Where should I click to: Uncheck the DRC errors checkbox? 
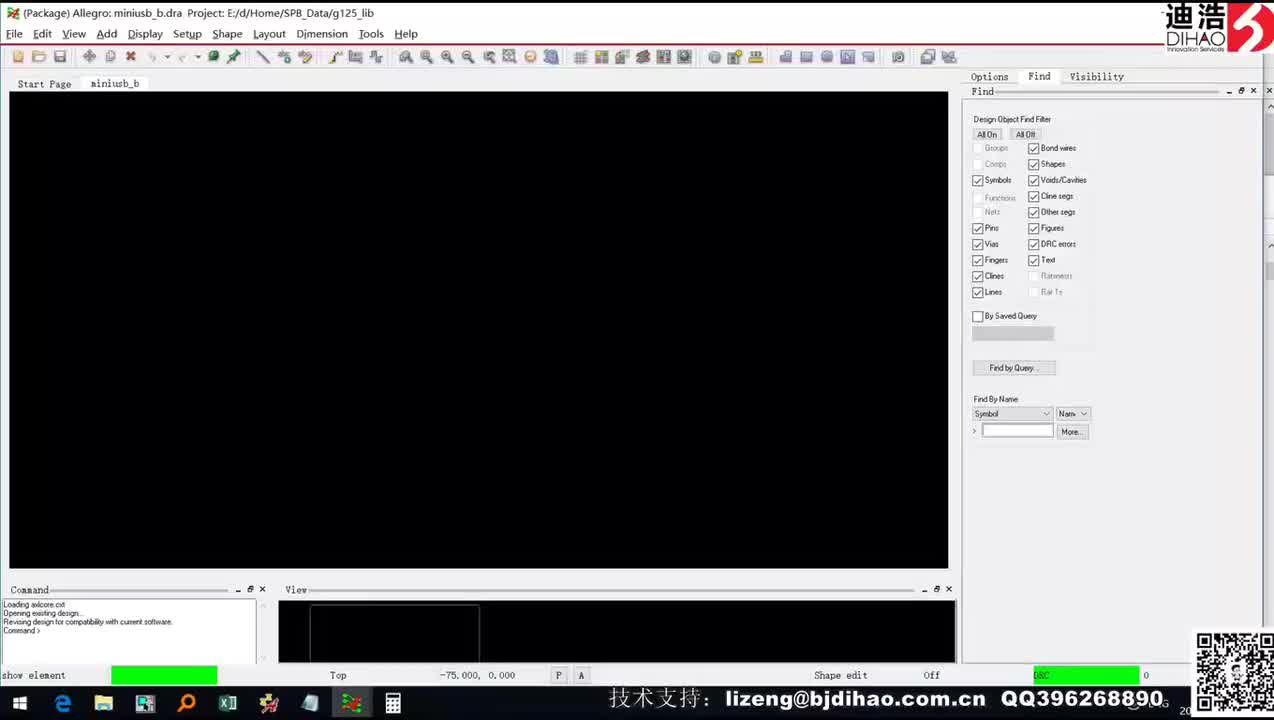click(x=1034, y=244)
